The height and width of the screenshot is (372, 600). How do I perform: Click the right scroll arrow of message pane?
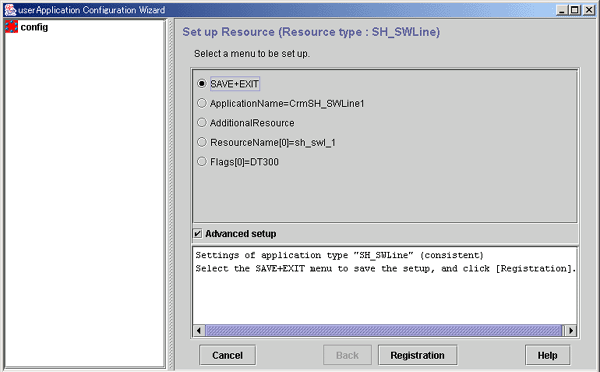point(571,330)
